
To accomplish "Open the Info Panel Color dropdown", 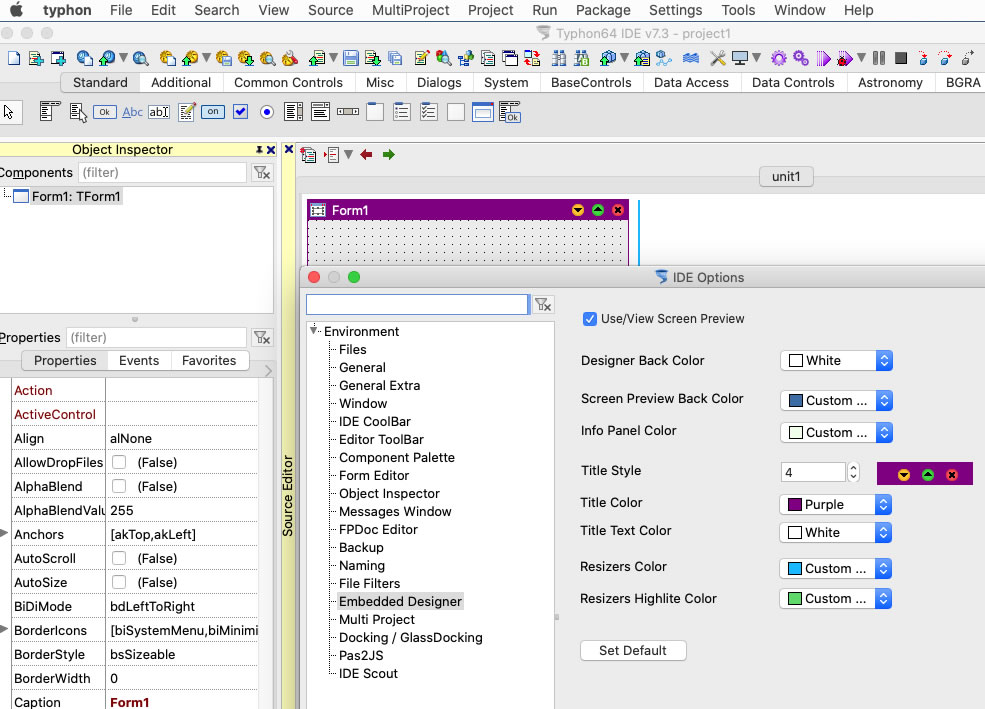I will coord(836,433).
